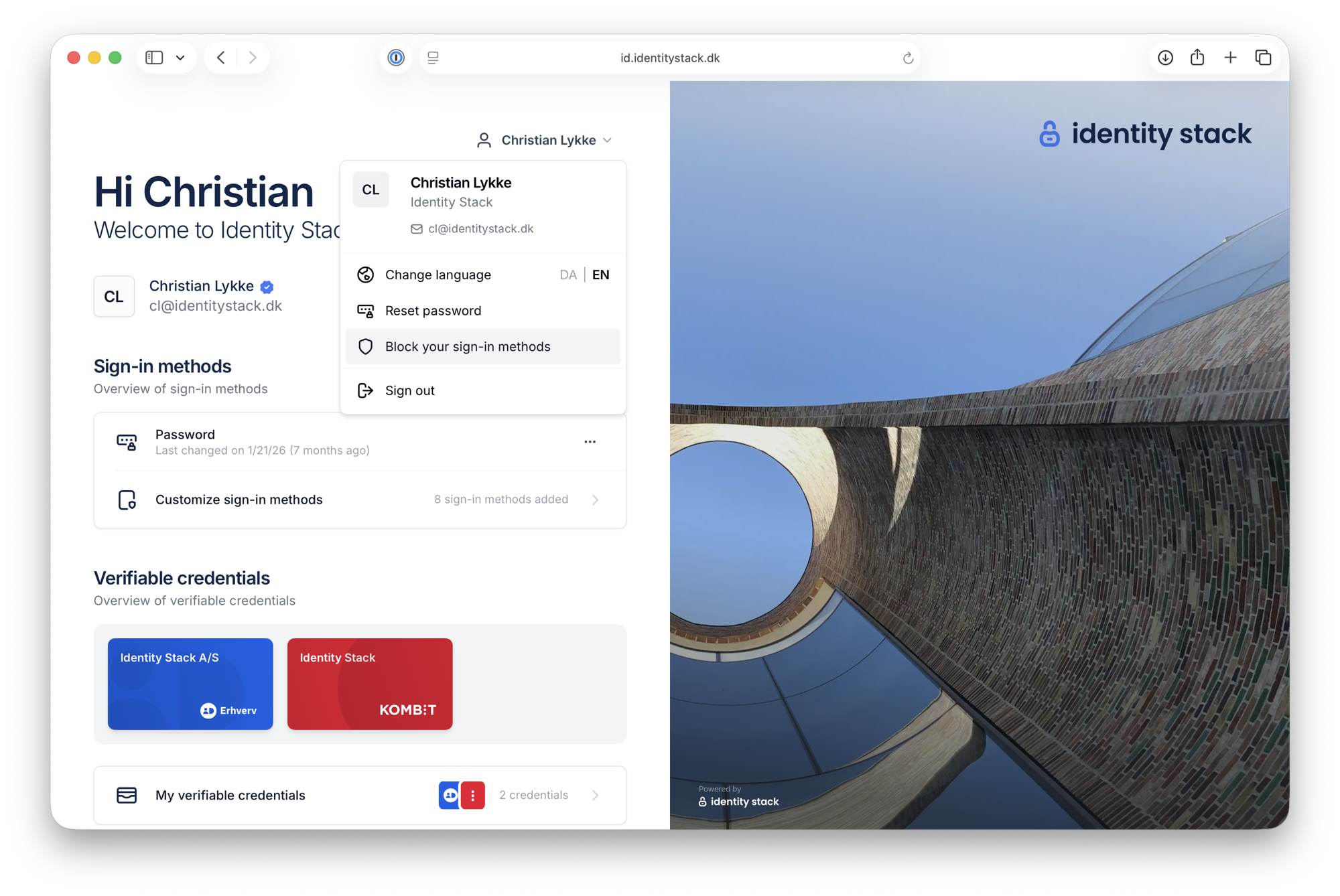Focus the id.identitystack.dk address field
The height and width of the screenshot is (896, 1340).
tap(670, 58)
